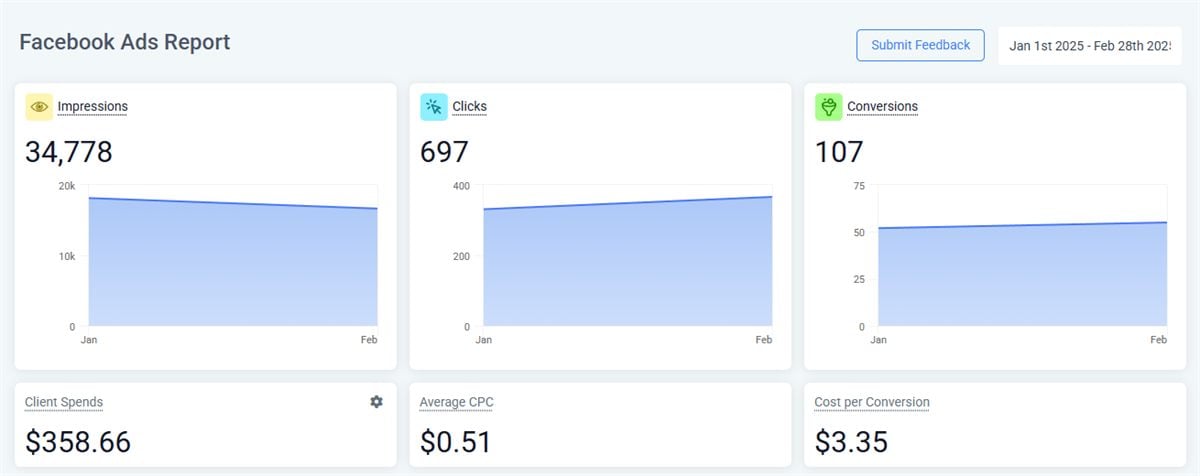Click the 20k axis label in Impressions chart
Viewport: 1200px width, 476px height.
click(x=67, y=186)
